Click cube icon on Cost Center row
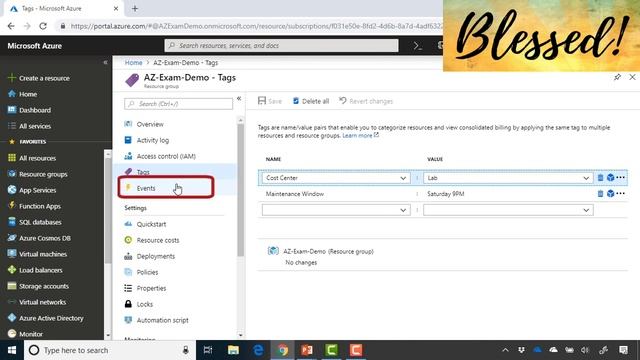The width and height of the screenshot is (640, 360). pyautogui.click(x=611, y=178)
